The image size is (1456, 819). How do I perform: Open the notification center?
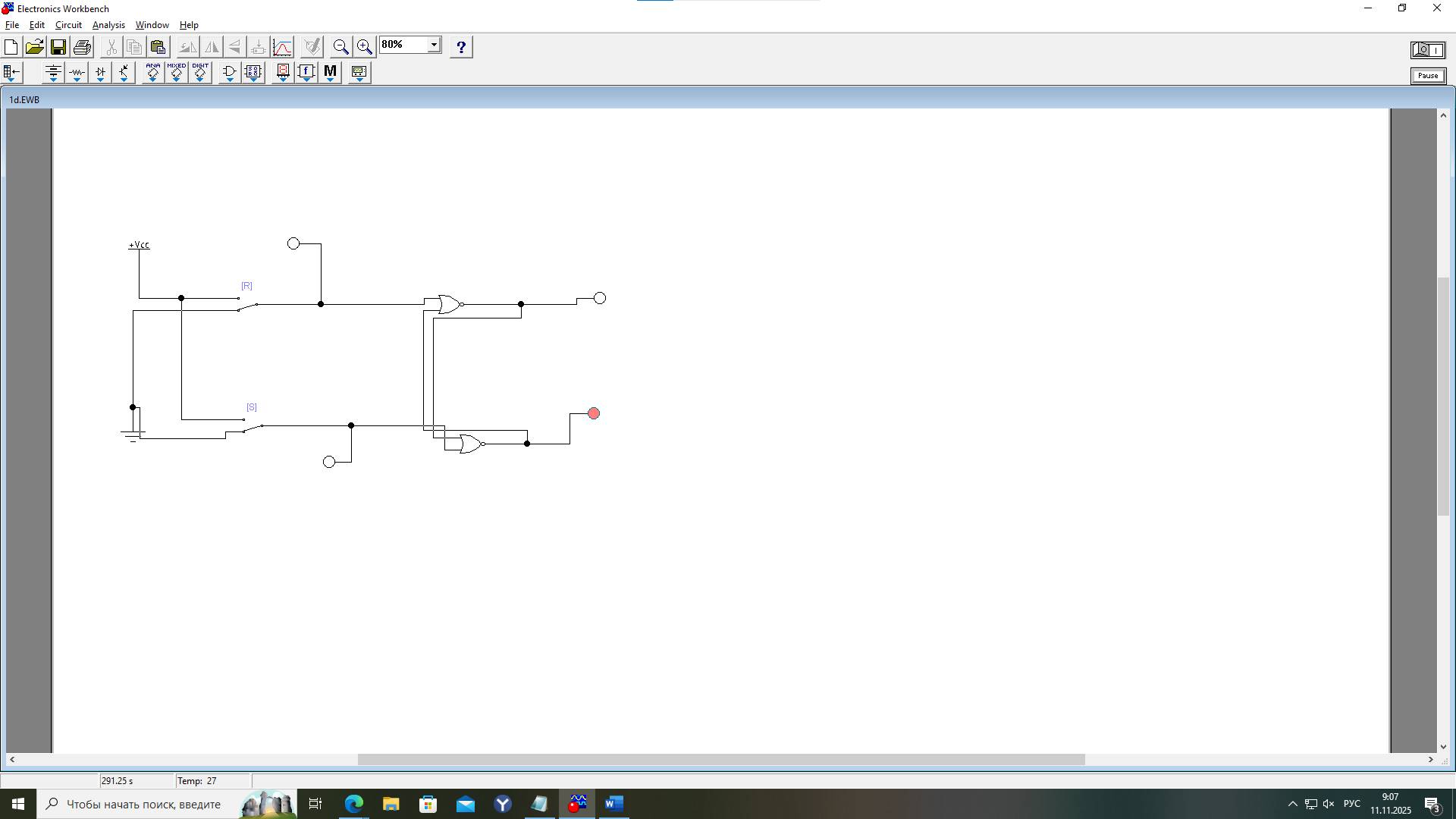click(1432, 805)
